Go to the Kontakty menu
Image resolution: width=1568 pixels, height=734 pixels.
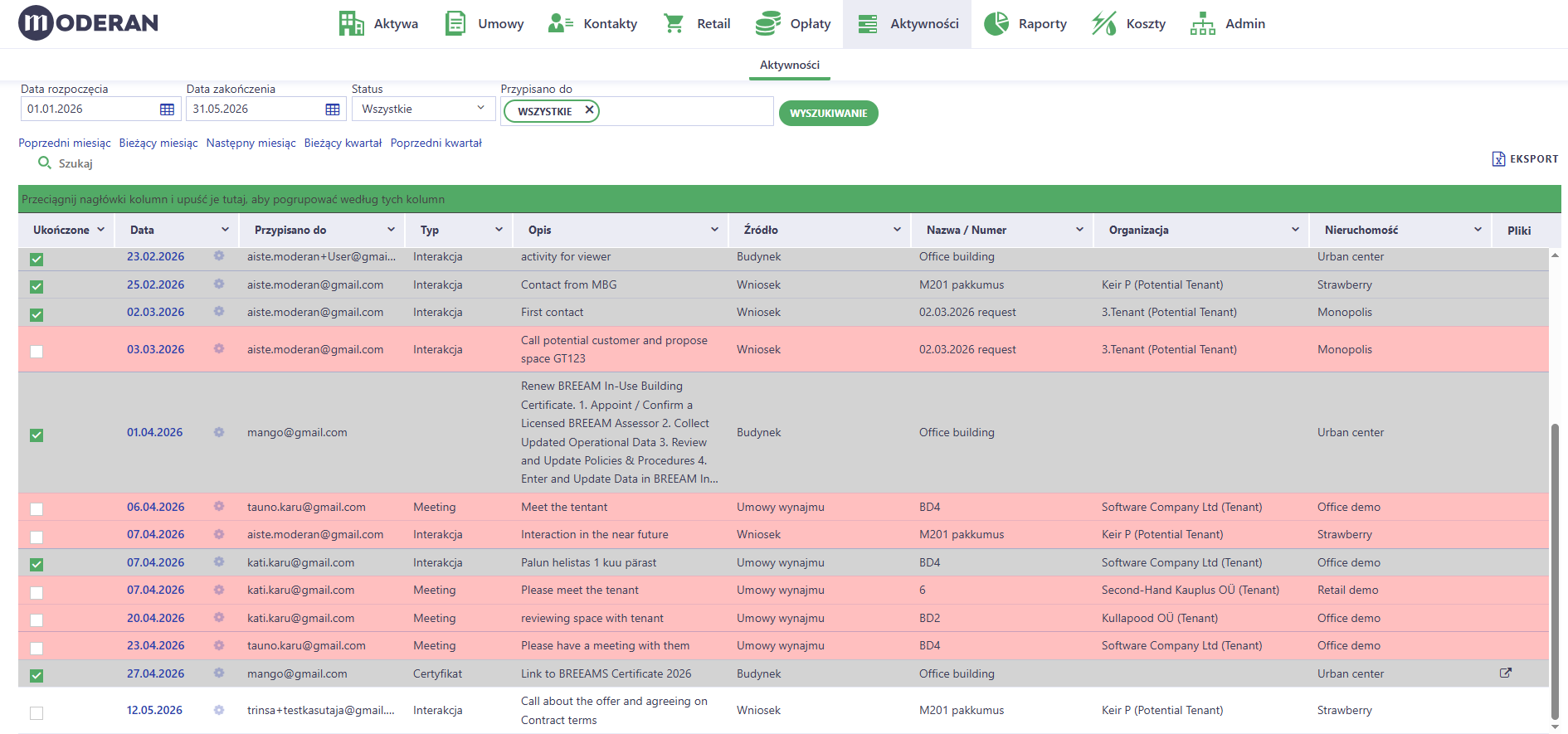[x=592, y=24]
